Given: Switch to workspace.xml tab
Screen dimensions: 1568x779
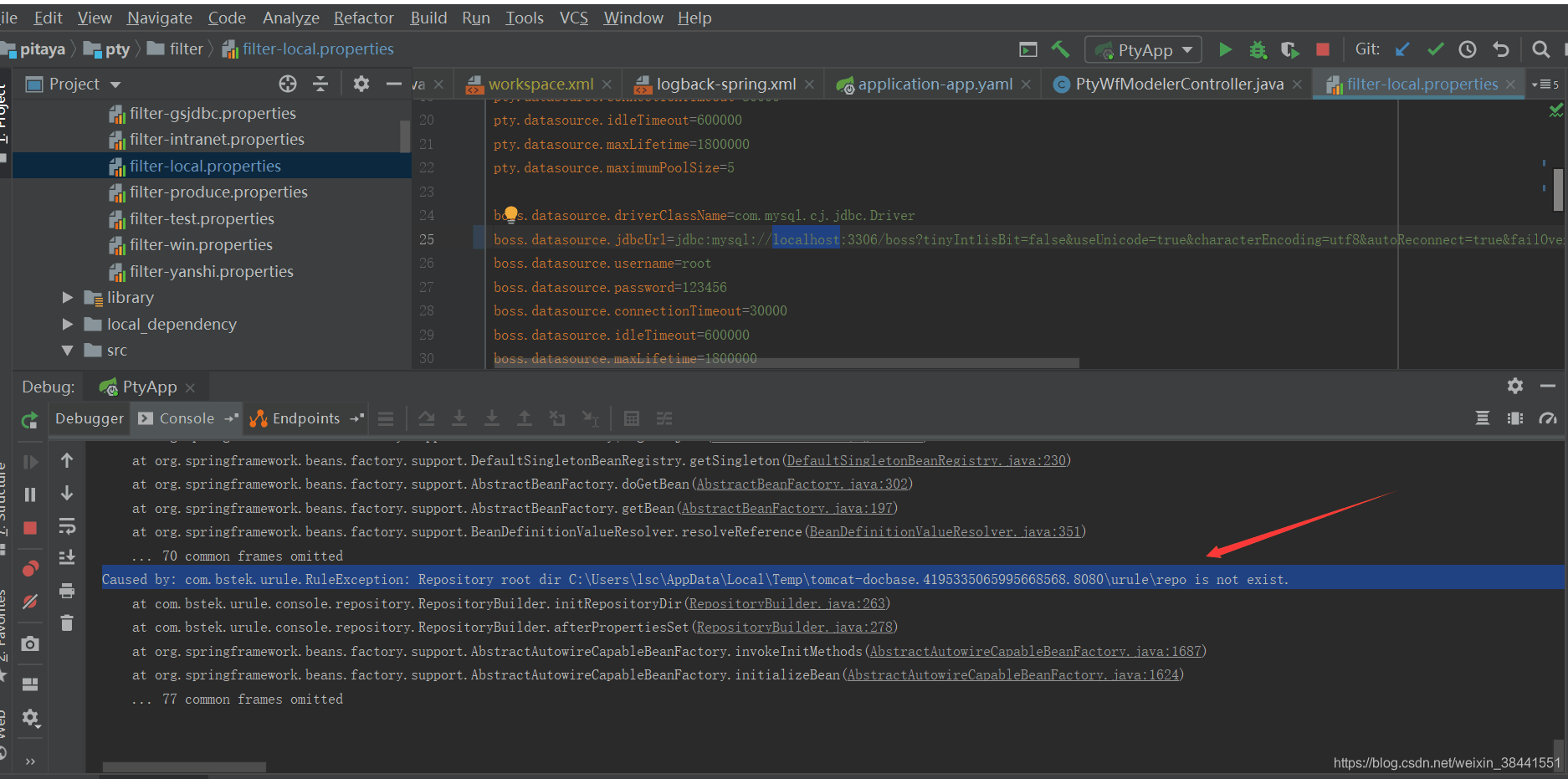Looking at the screenshot, I should pos(541,85).
